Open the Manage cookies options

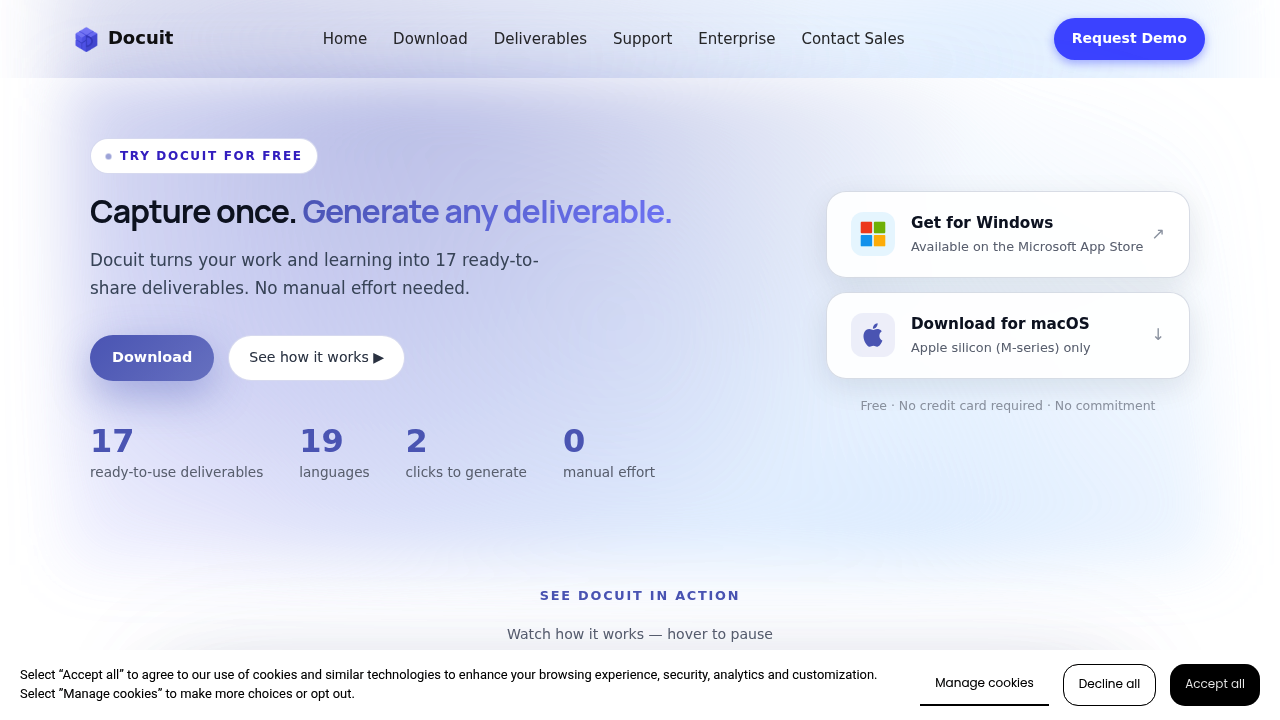pyautogui.click(x=984, y=684)
